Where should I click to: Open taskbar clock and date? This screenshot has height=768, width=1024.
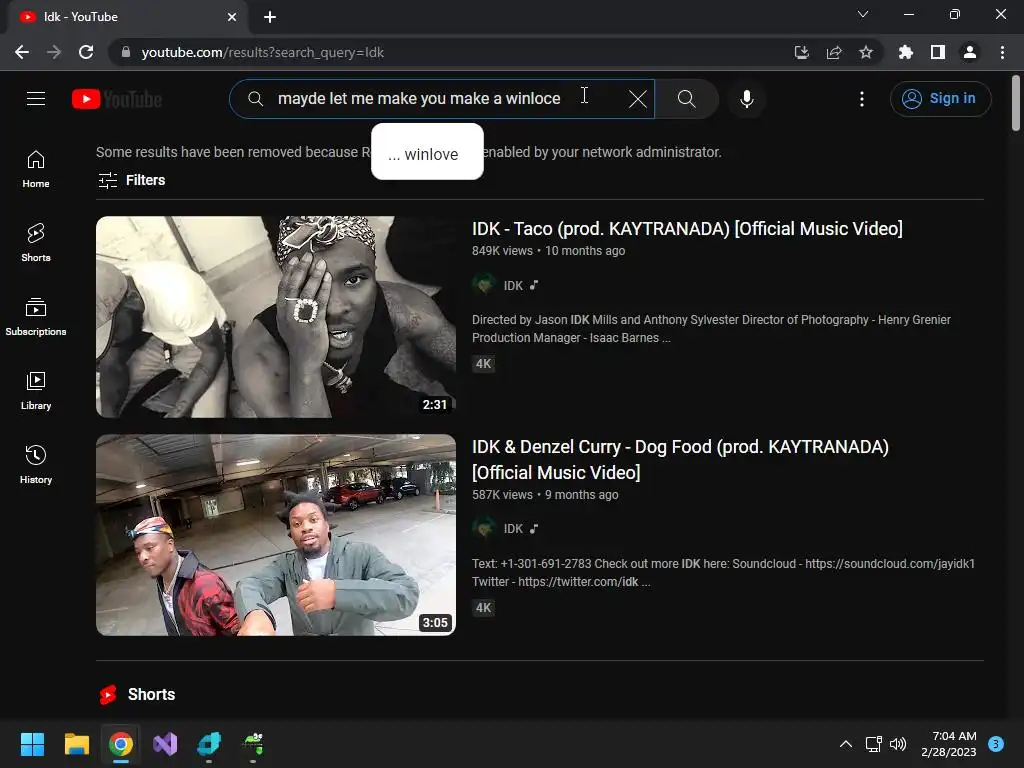(949, 744)
